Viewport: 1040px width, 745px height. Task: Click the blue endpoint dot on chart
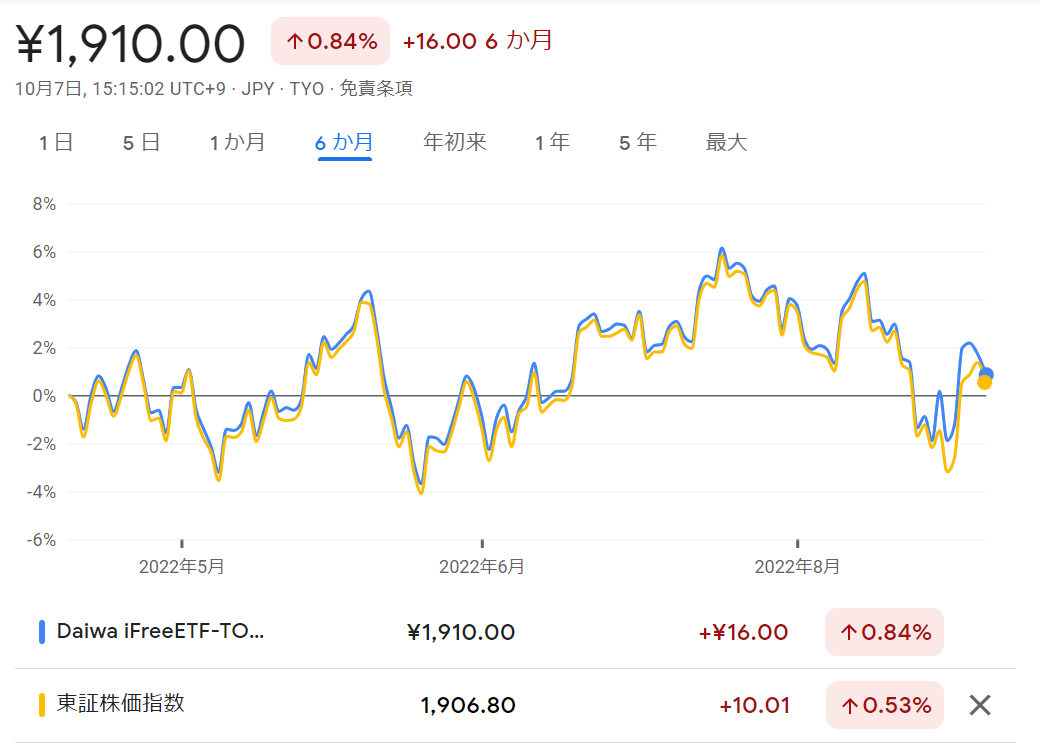(986, 374)
